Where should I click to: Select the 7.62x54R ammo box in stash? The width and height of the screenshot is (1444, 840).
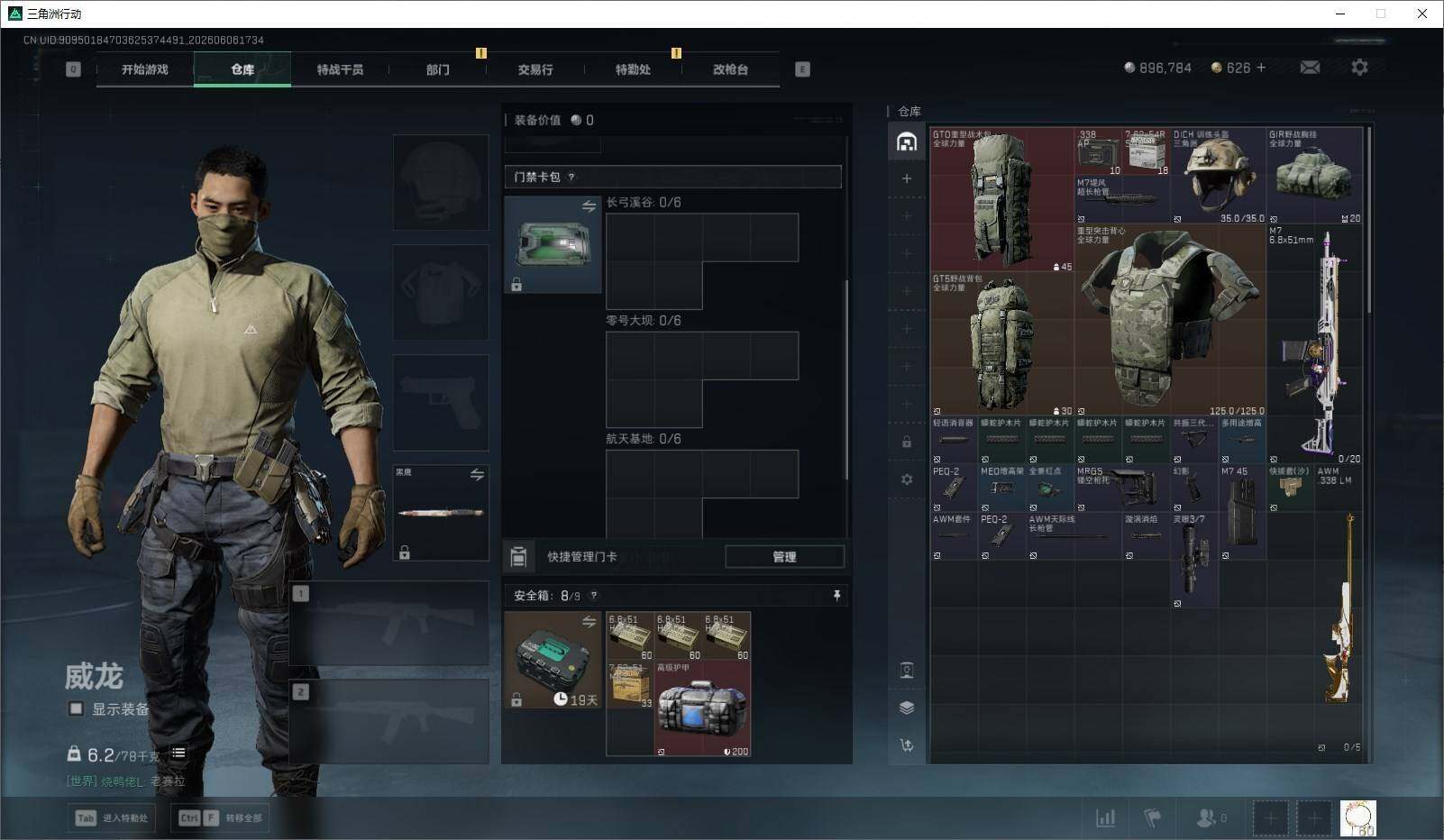tap(1147, 152)
